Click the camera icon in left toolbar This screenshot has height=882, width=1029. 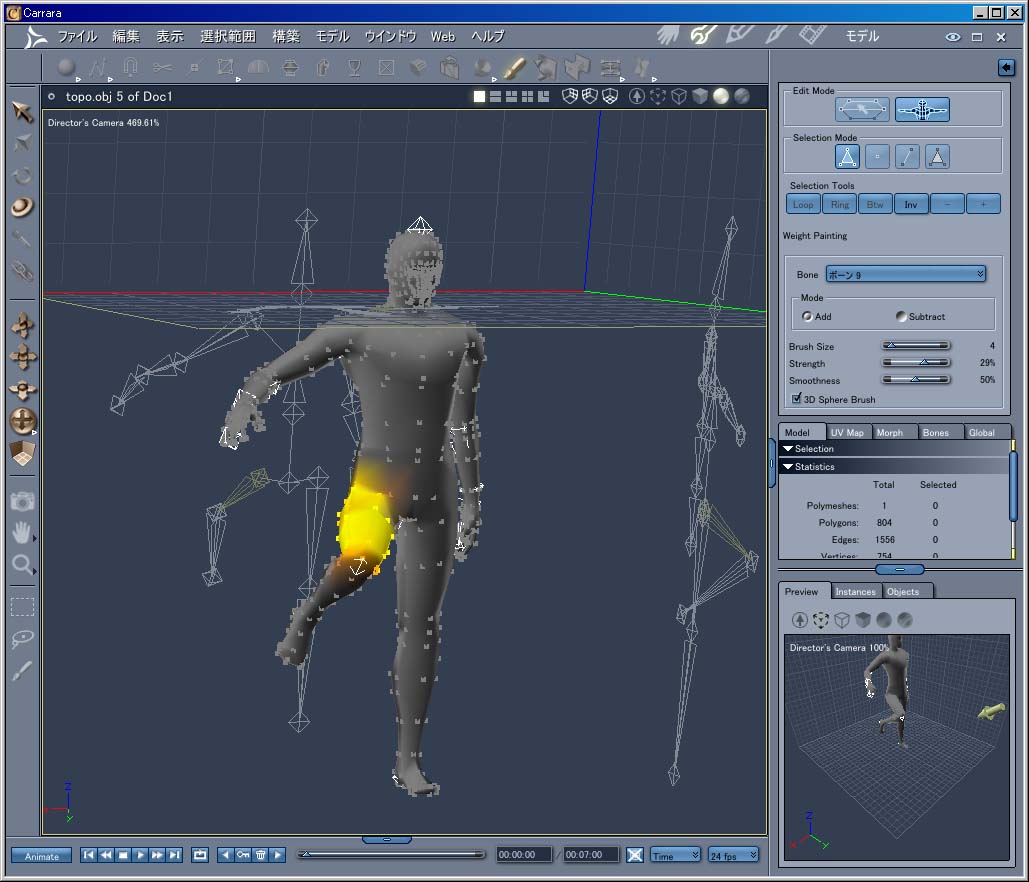[x=22, y=500]
